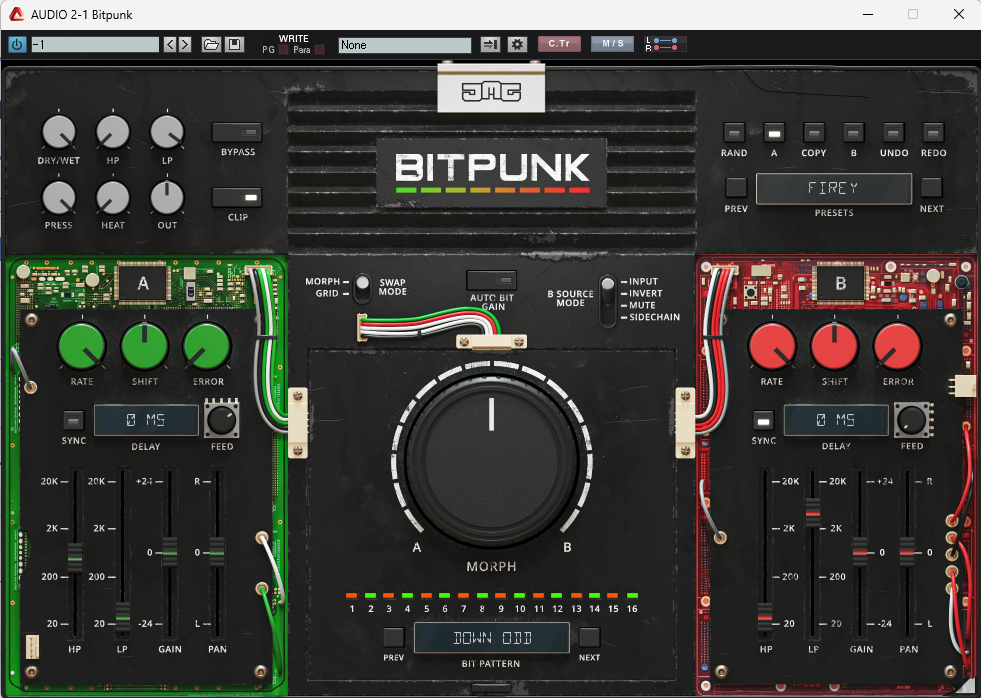Click the HEAT knob
The image size is (981, 698).
(x=113, y=198)
